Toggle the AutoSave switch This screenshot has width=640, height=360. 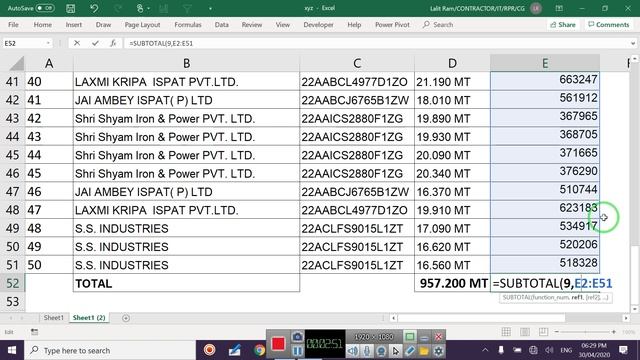pos(45,8)
